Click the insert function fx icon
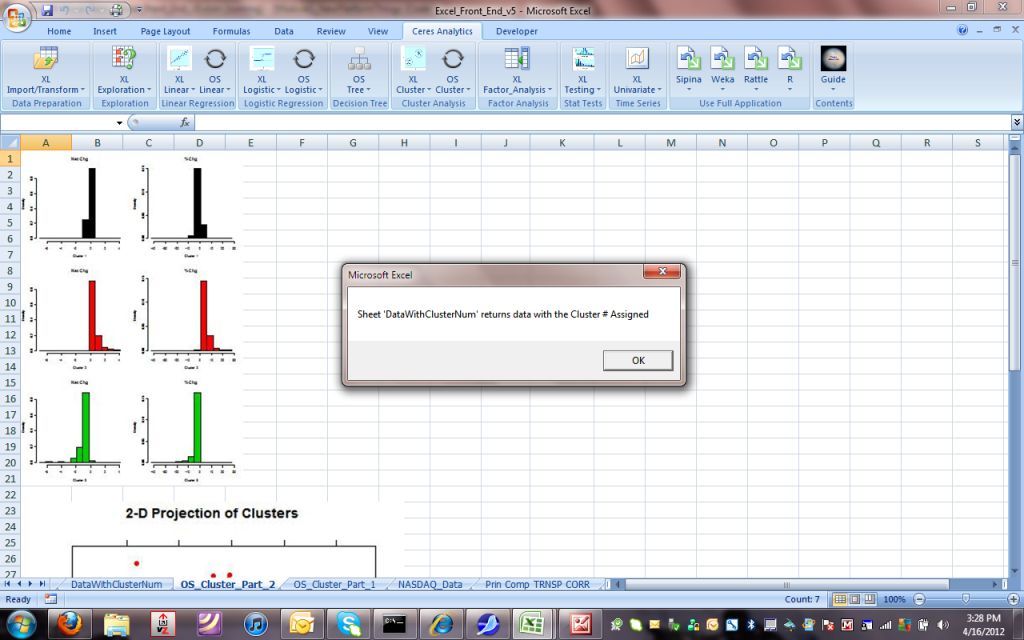Viewport: 1024px width, 640px height. [x=185, y=122]
